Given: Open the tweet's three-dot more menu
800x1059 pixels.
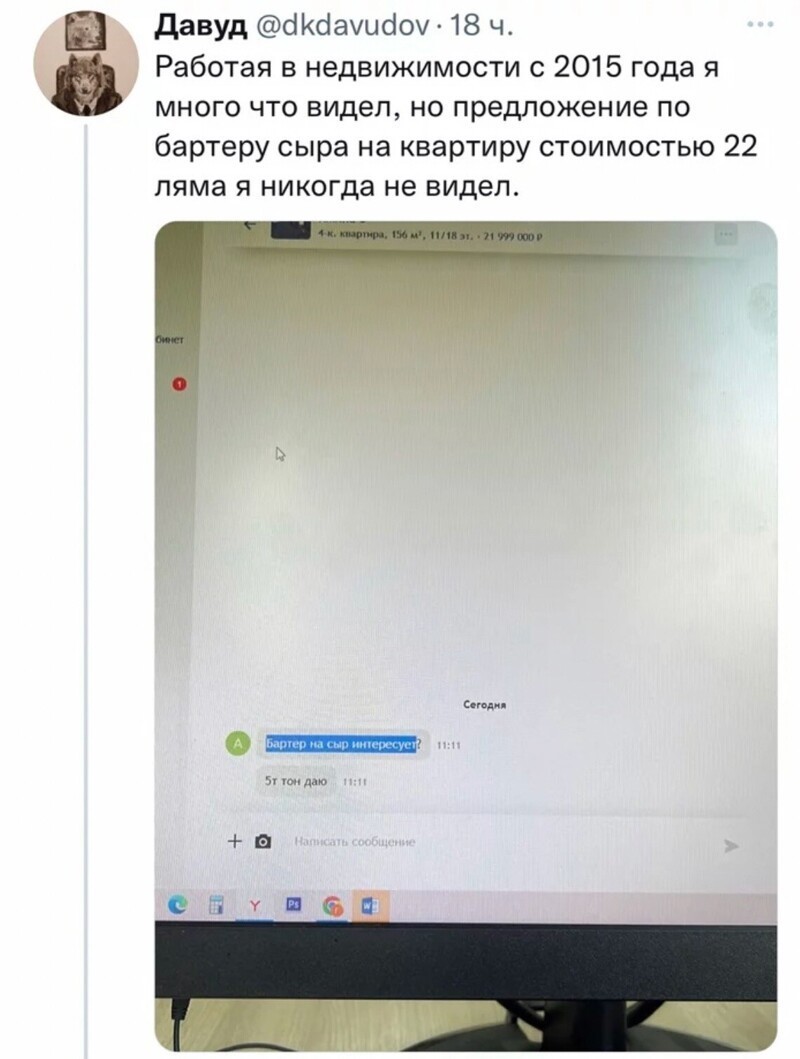Looking at the screenshot, I should tap(761, 24).
